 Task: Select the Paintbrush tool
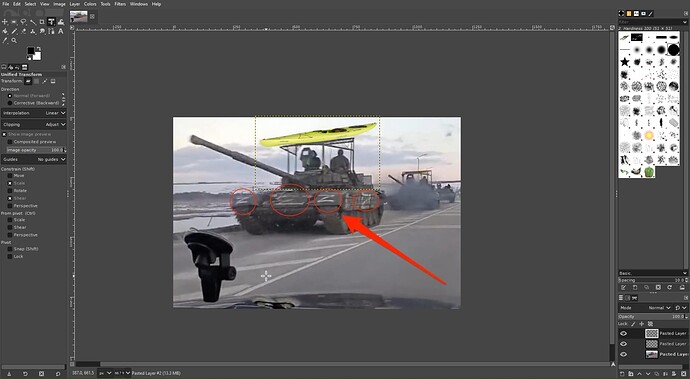coord(15,31)
